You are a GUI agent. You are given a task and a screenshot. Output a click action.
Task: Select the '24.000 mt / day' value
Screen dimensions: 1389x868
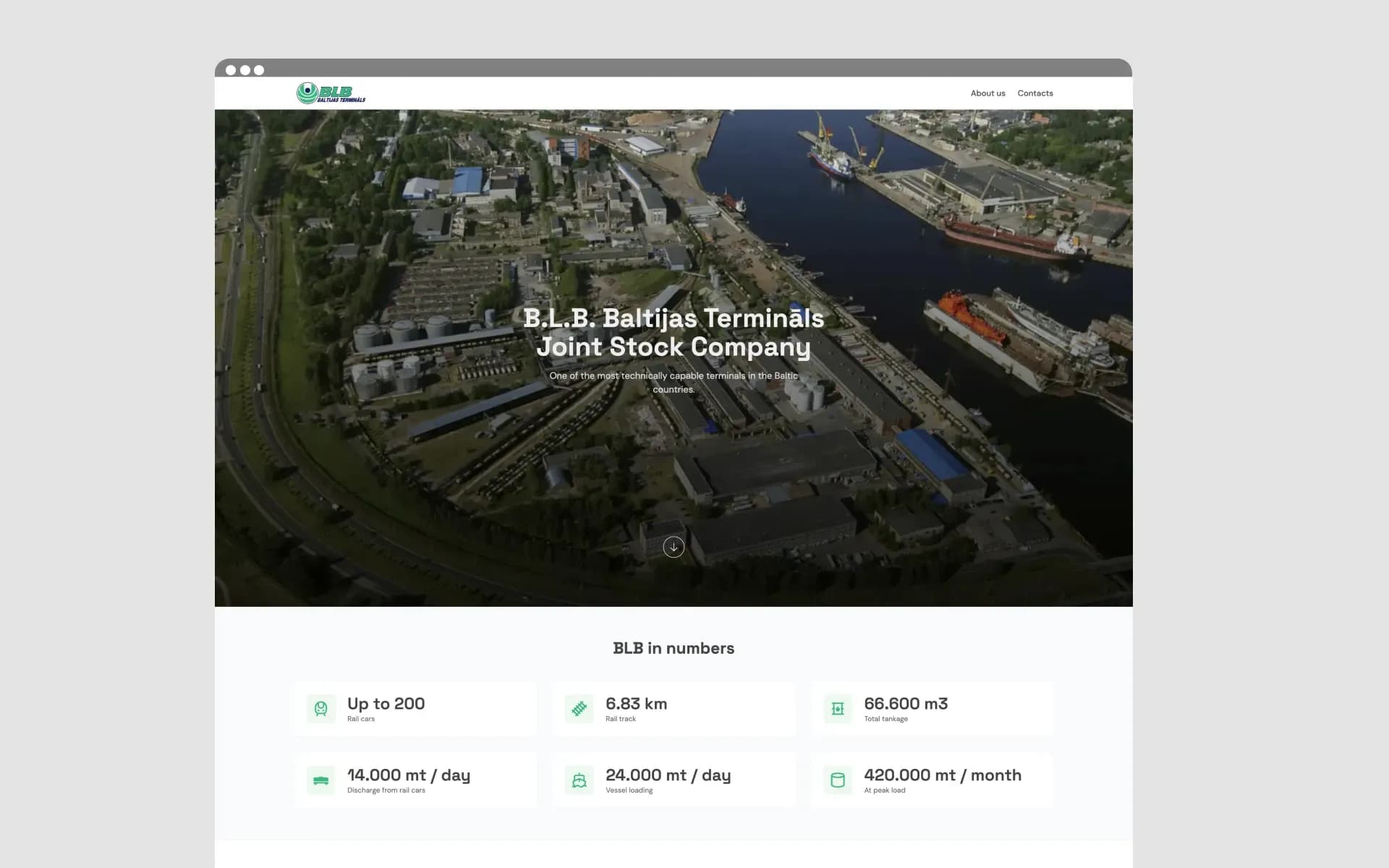tap(668, 775)
